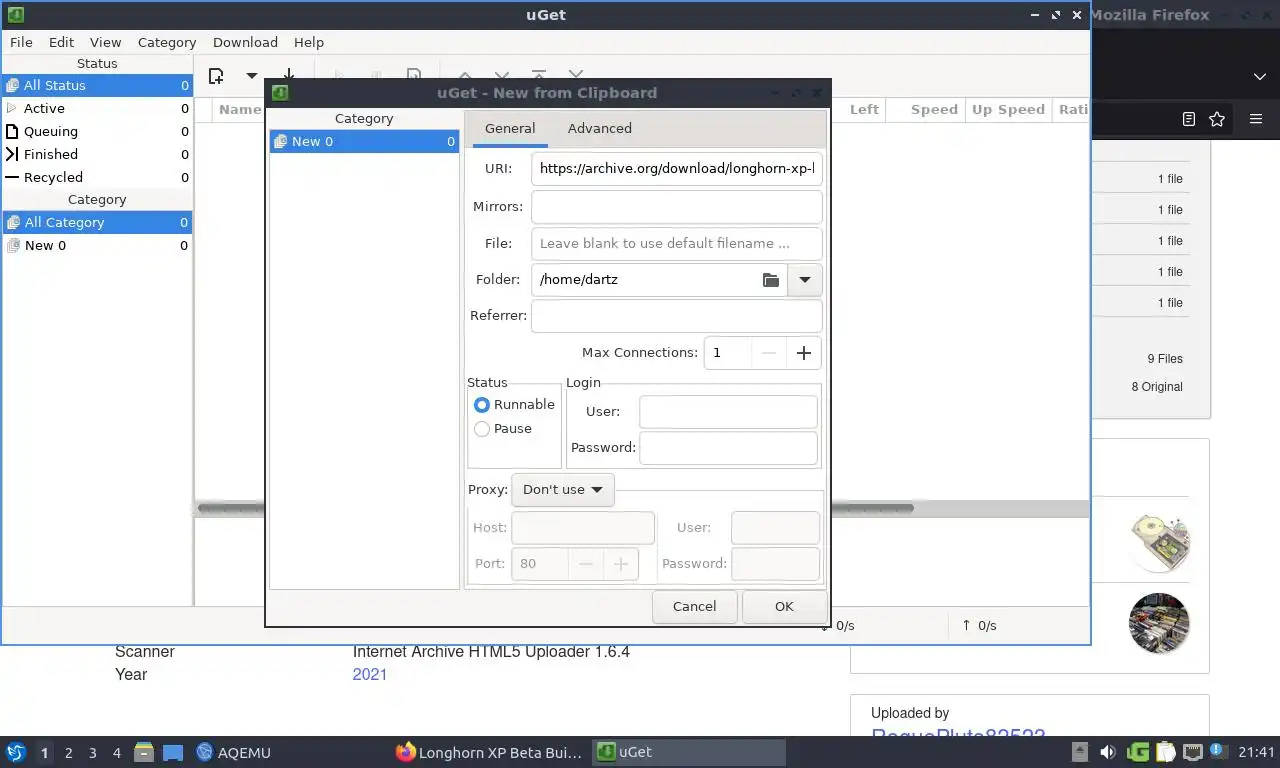Screen dimensions: 1280x768
Task: Switch to workspace 2 on taskbar
Action: point(69,753)
